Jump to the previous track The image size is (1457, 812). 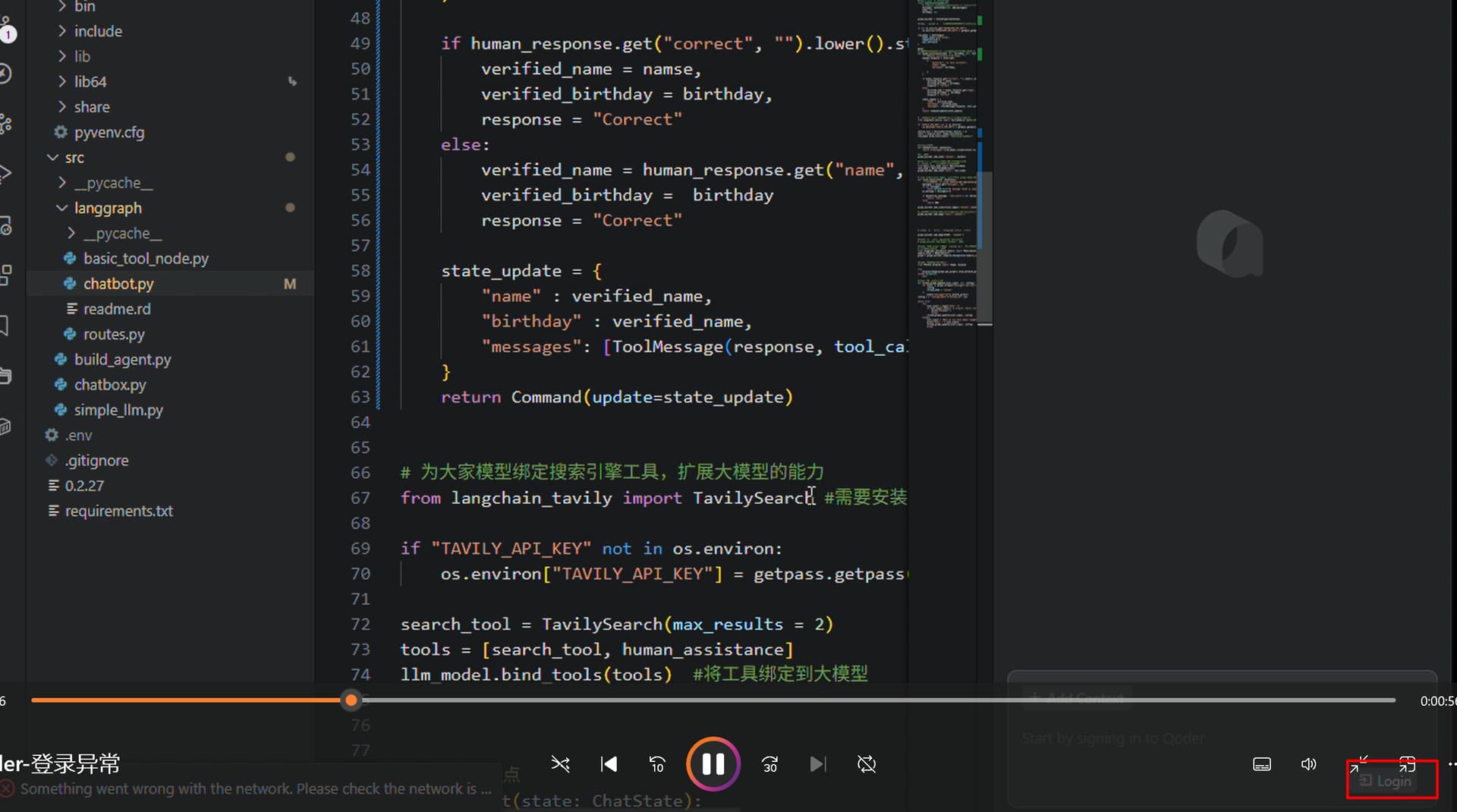click(609, 764)
